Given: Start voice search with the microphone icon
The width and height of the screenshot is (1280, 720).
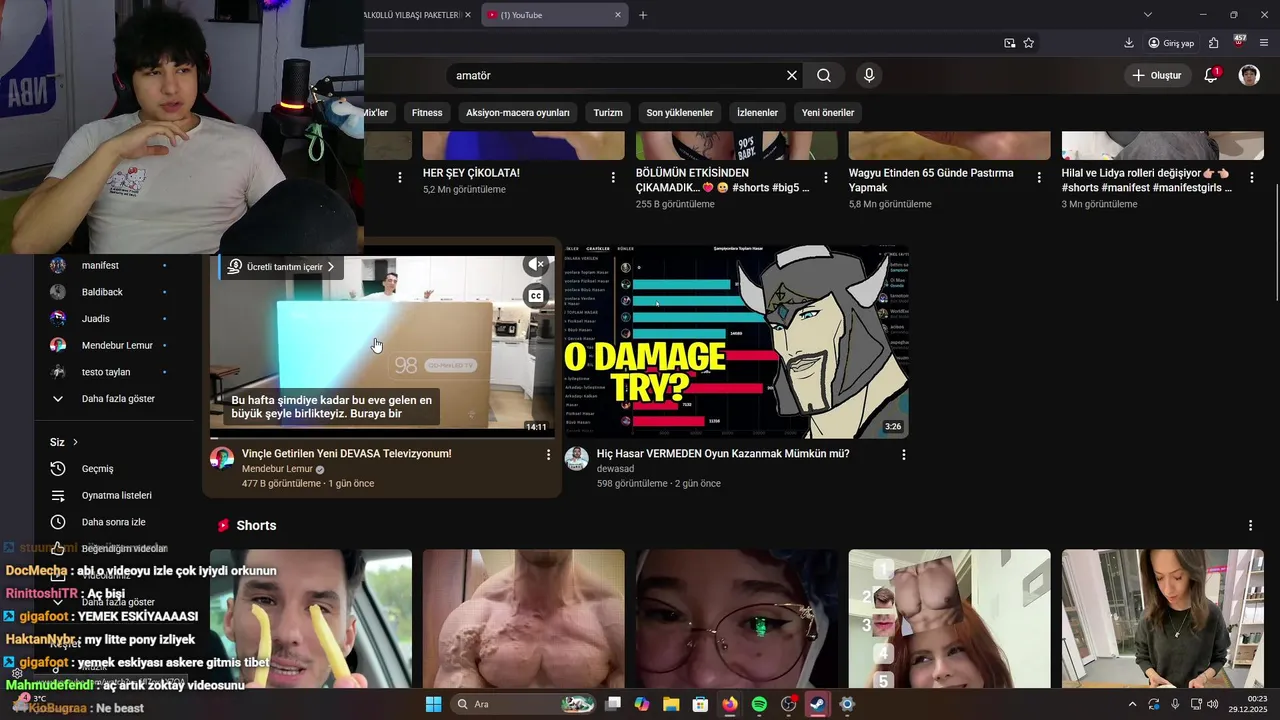Looking at the screenshot, I should click(869, 75).
